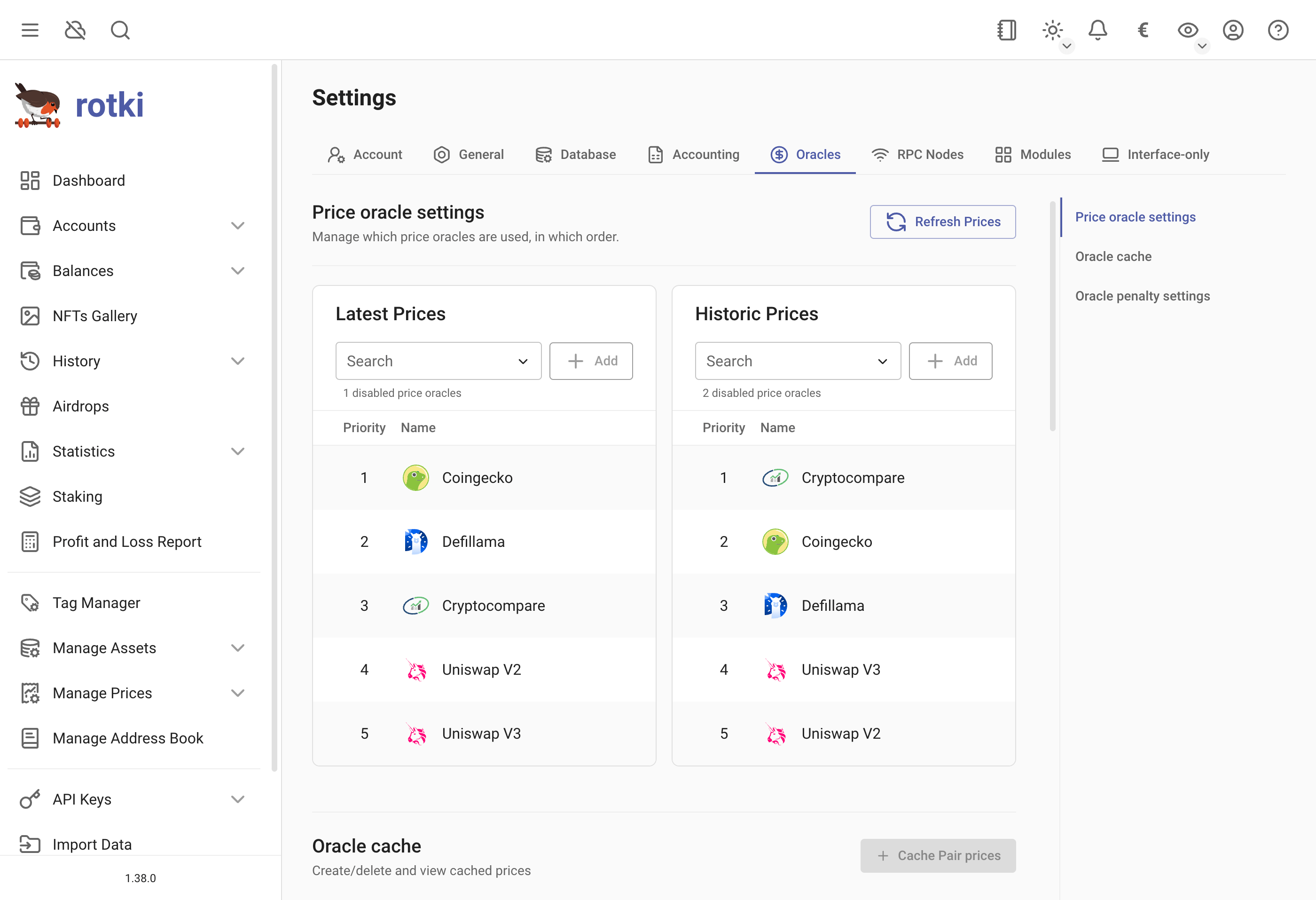This screenshot has height=900, width=1316.
Task: Click Cryptocompare icon in Latest Prices
Action: [x=415, y=606]
